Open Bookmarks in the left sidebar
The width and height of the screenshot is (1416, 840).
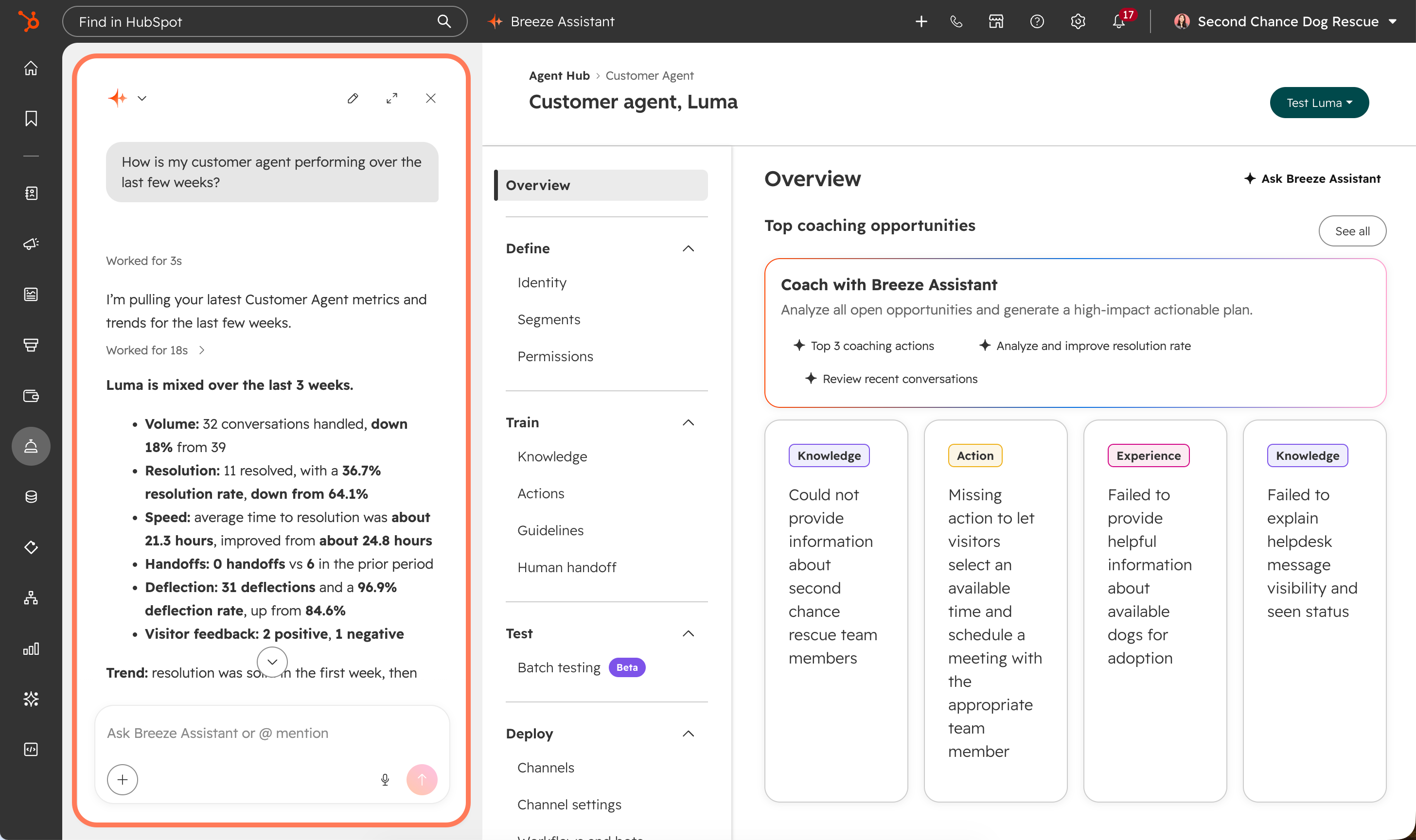pyautogui.click(x=31, y=118)
